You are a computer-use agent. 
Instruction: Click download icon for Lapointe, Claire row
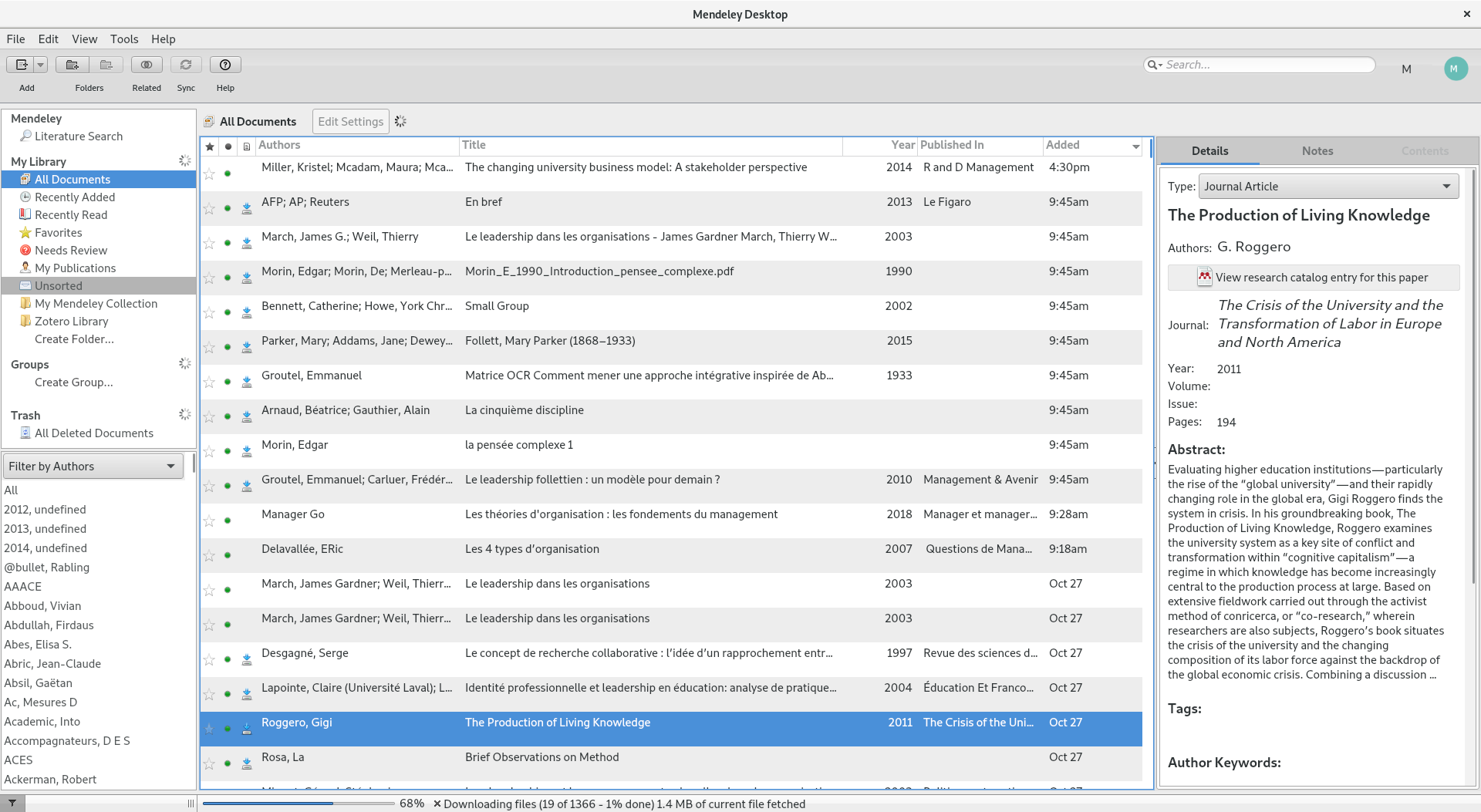pyautogui.click(x=247, y=694)
